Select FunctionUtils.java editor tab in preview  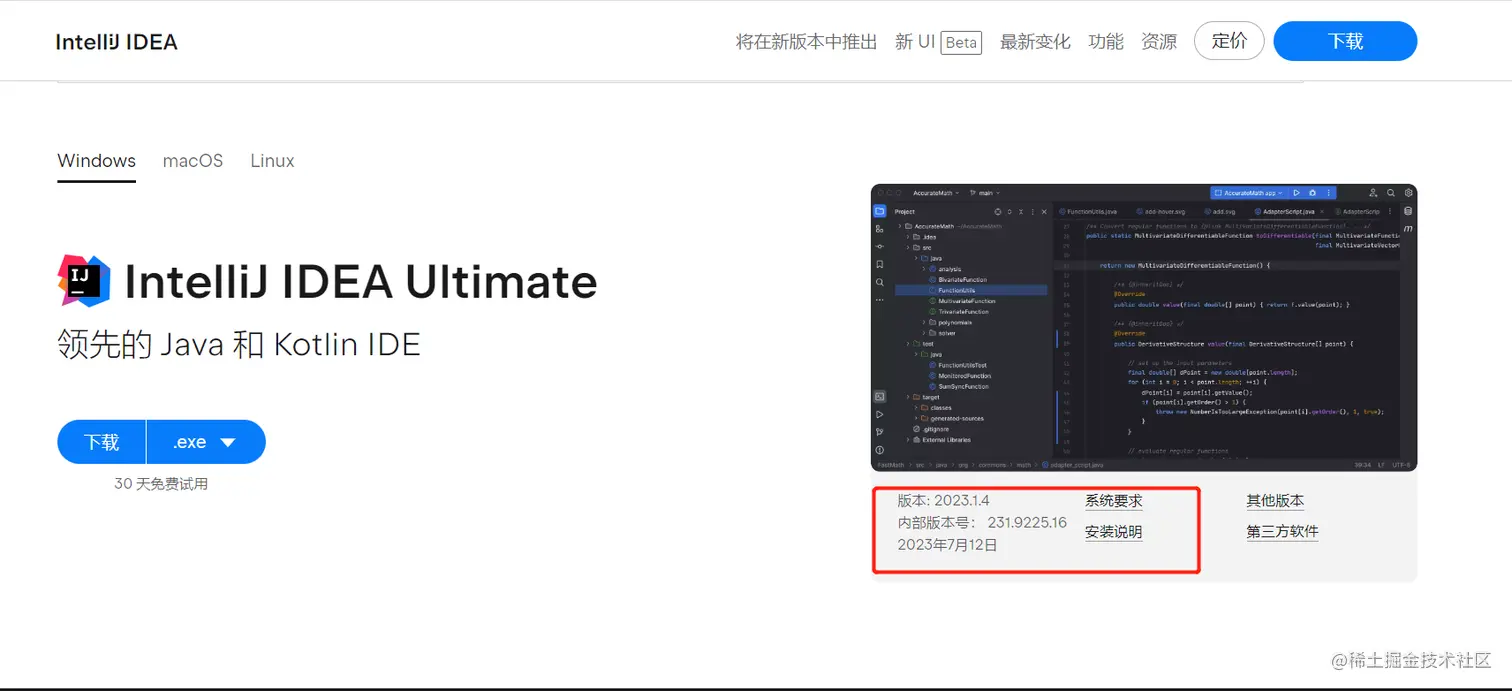[1087, 212]
